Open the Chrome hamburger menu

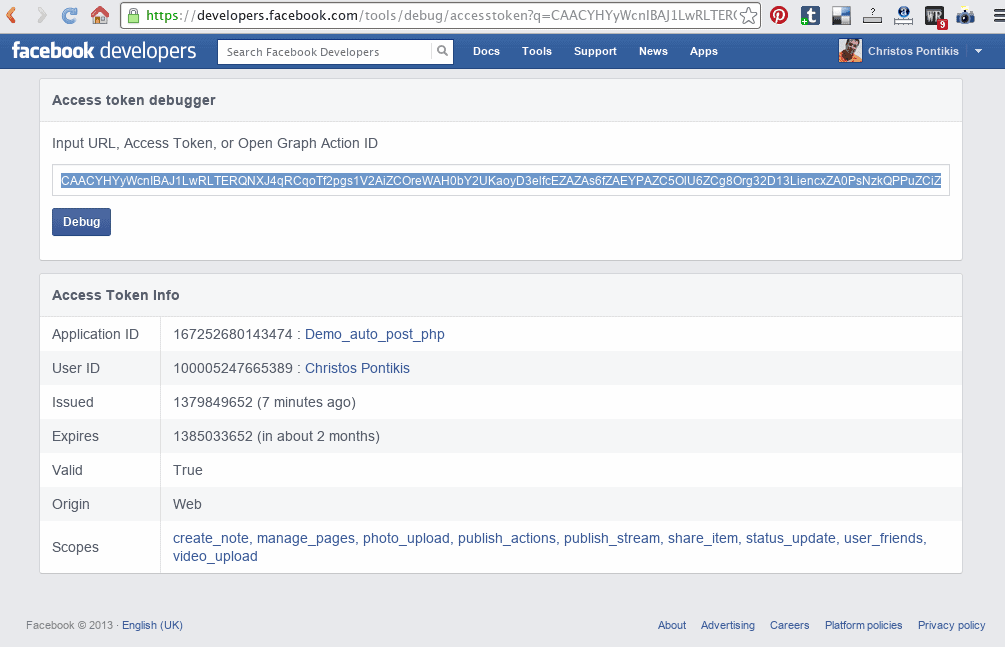coord(999,15)
